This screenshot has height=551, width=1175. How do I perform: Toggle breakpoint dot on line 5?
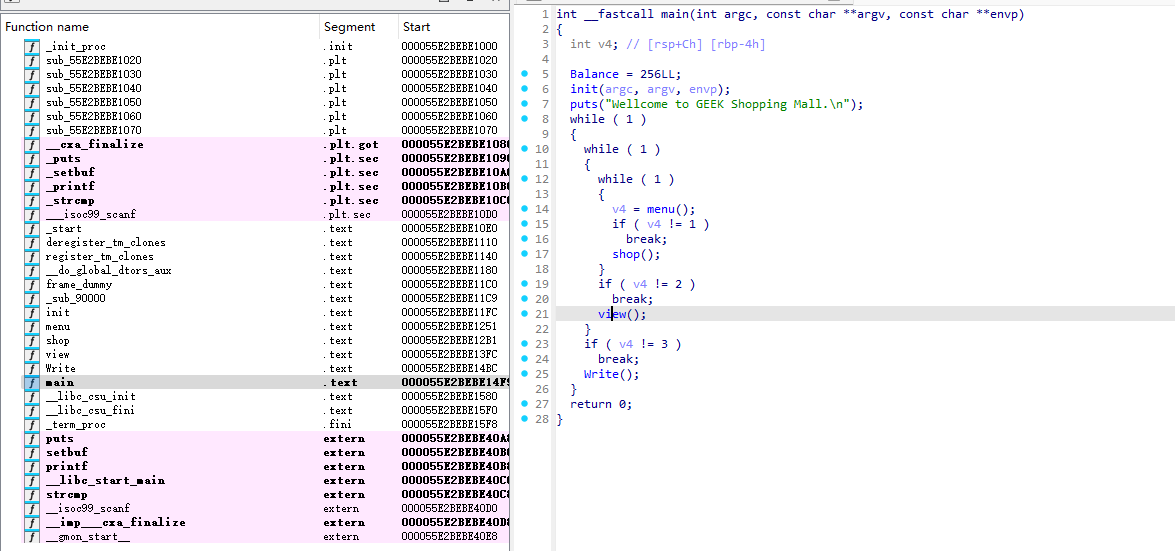(525, 73)
